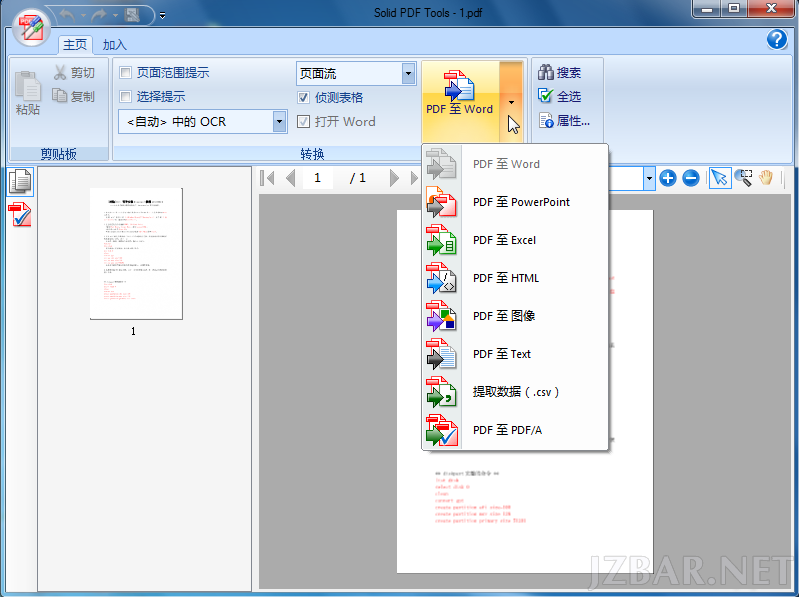Select the arrow pointer selection tool
Viewport: 799px width, 597px height.
tap(720, 178)
